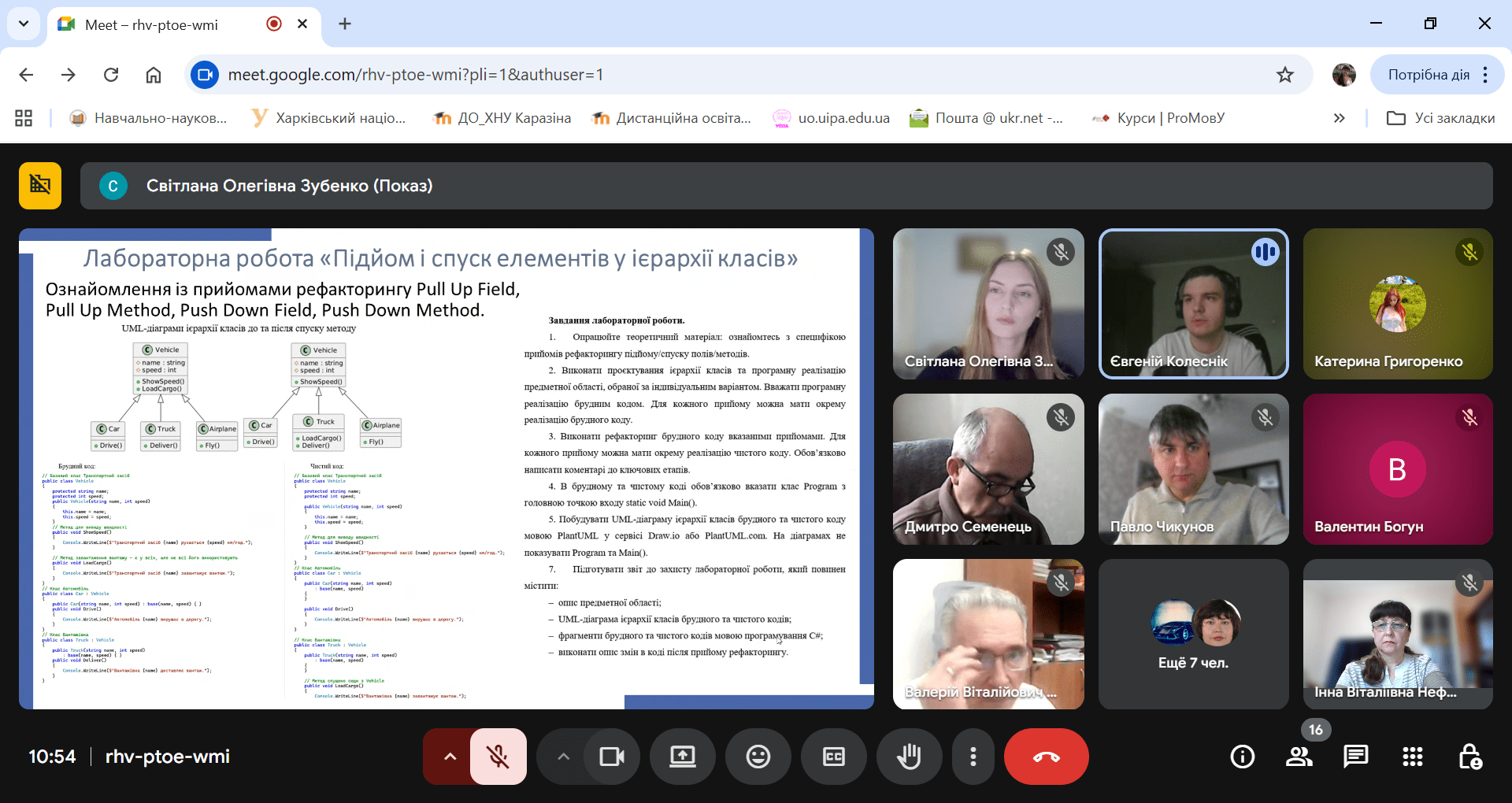This screenshot has height=803, width=1512.
Task: Open the chat with everyone panel
Action: (1355, 757)
